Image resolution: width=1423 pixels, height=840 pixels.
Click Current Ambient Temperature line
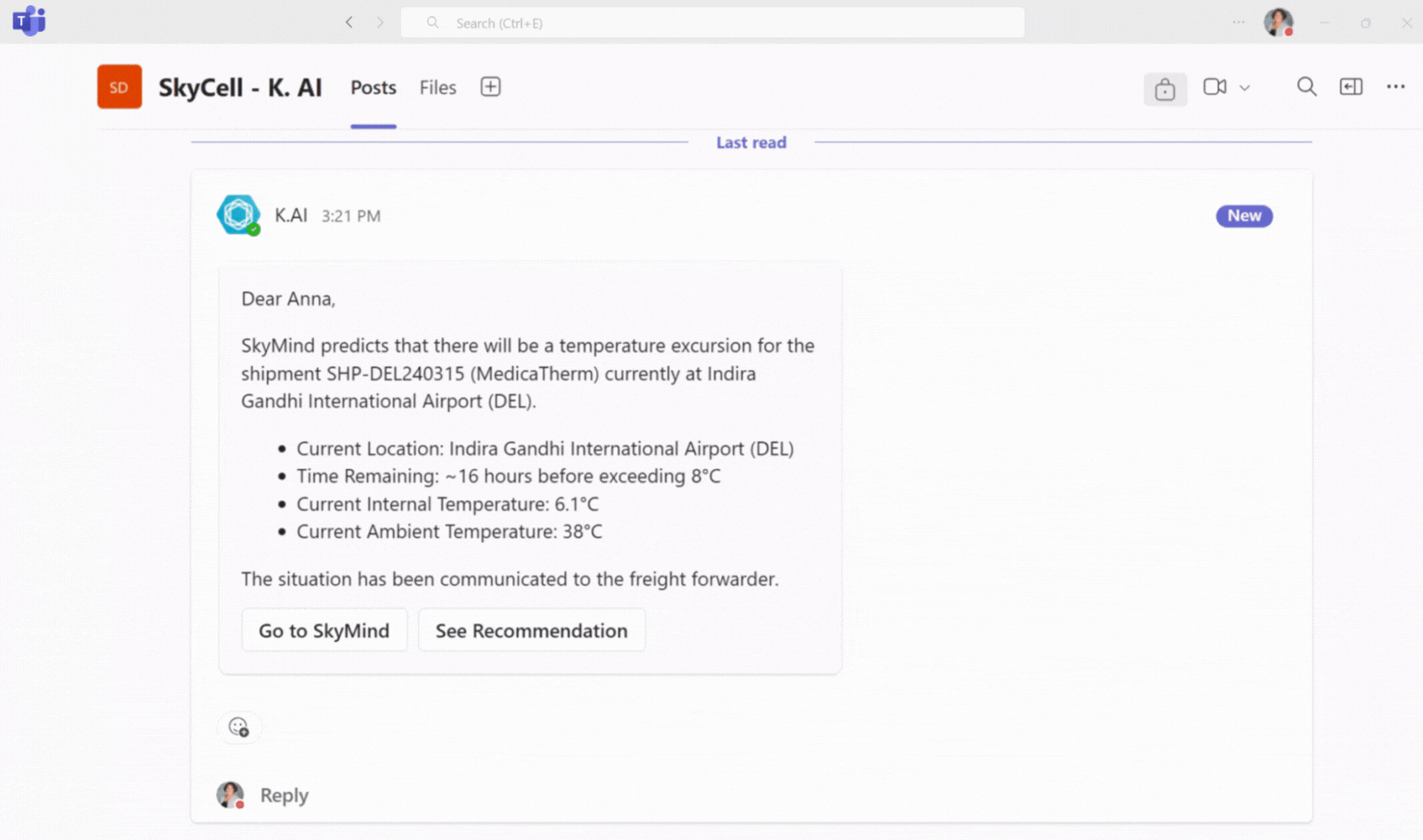click(x=449, y=532)
